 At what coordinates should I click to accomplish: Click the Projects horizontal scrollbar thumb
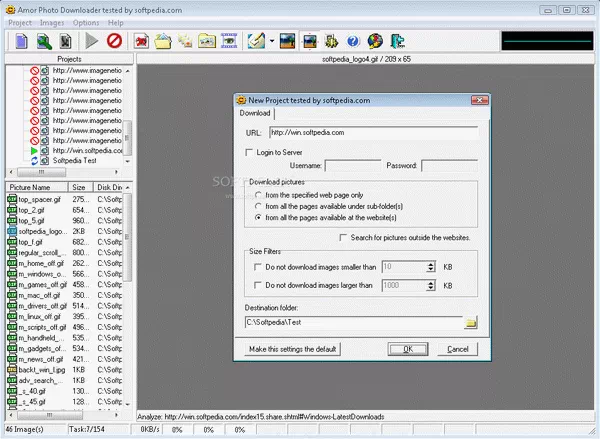point(41,172)
